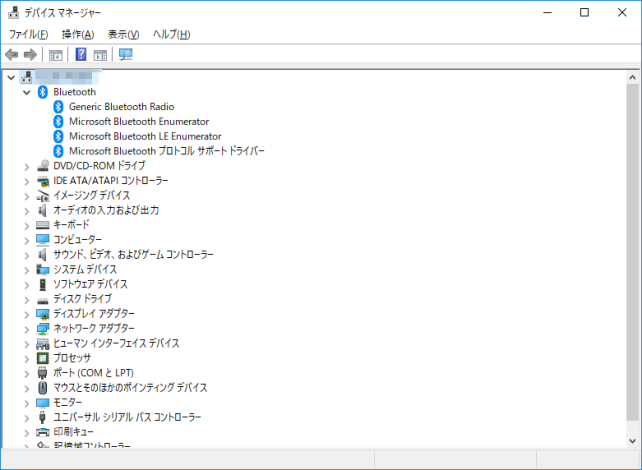Click the キーボード keyboard icon
642x470 pixels.
pos(43,225)
